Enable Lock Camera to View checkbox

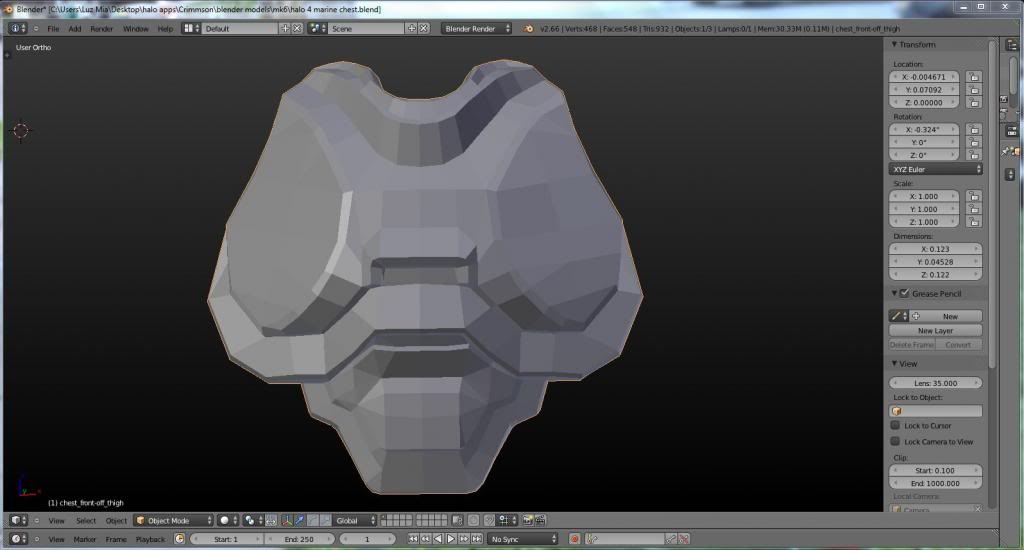[895, 442]
